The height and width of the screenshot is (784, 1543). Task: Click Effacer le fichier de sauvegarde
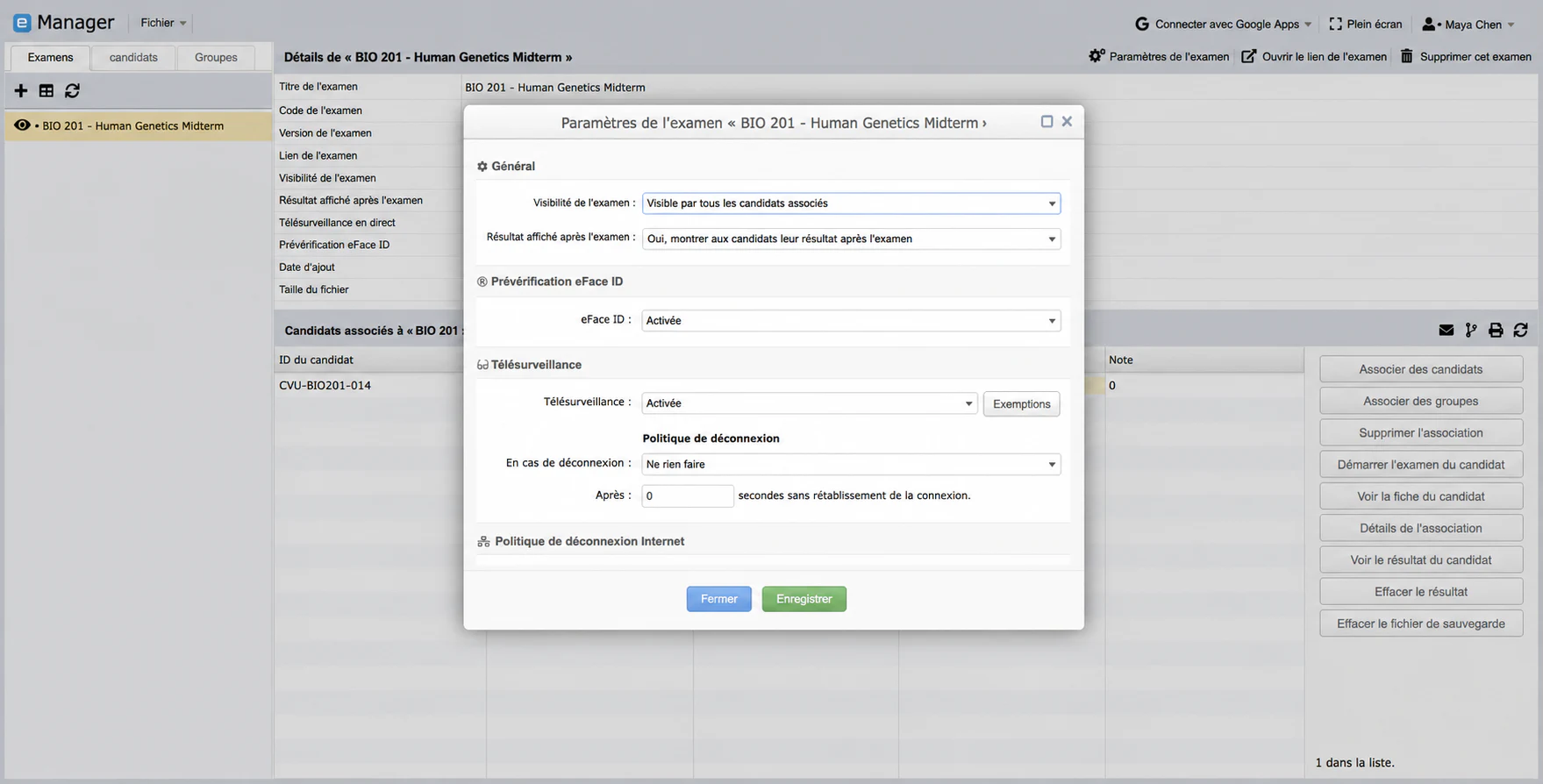click(1421, 624)
